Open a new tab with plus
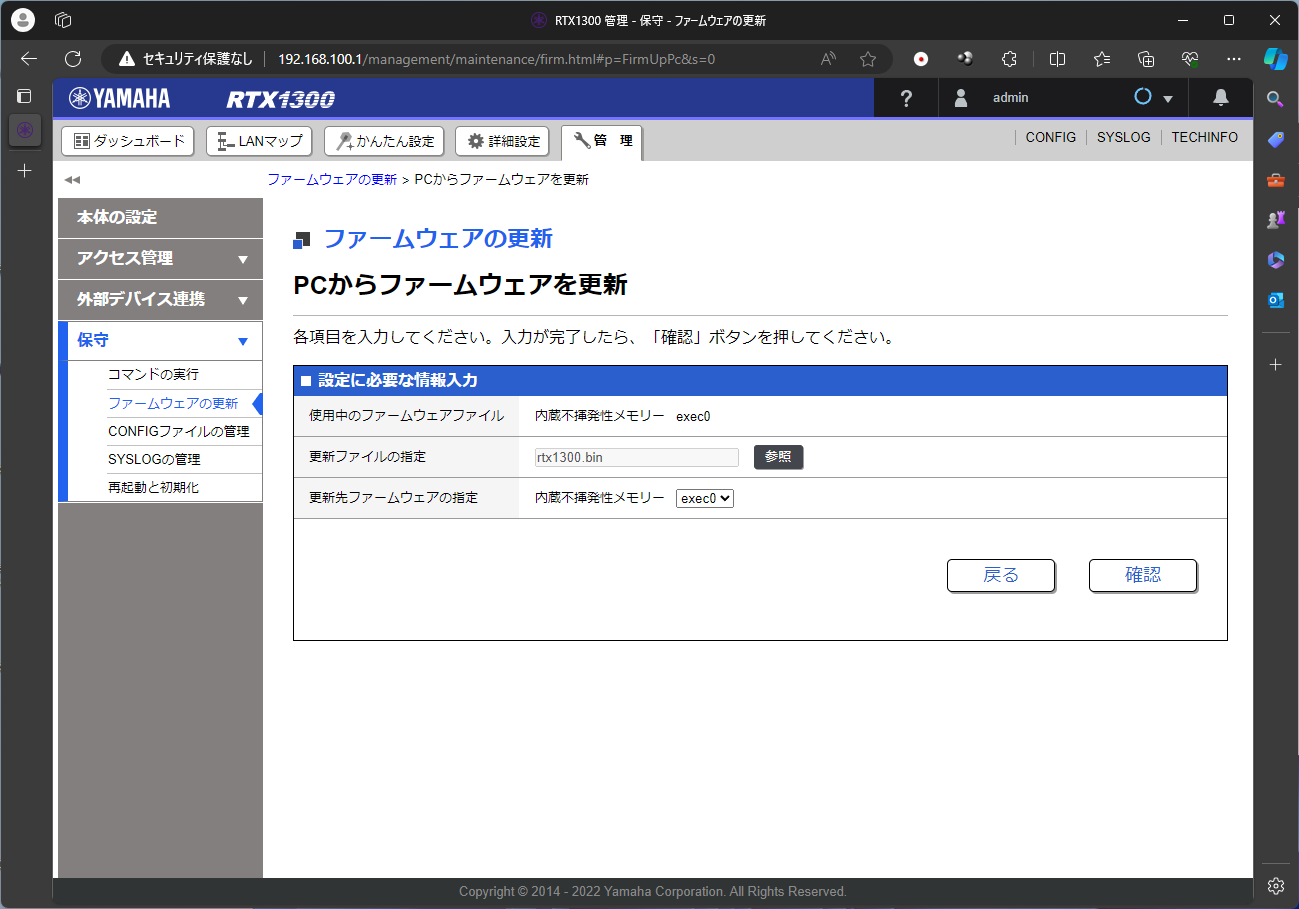 tap(25, 171)
